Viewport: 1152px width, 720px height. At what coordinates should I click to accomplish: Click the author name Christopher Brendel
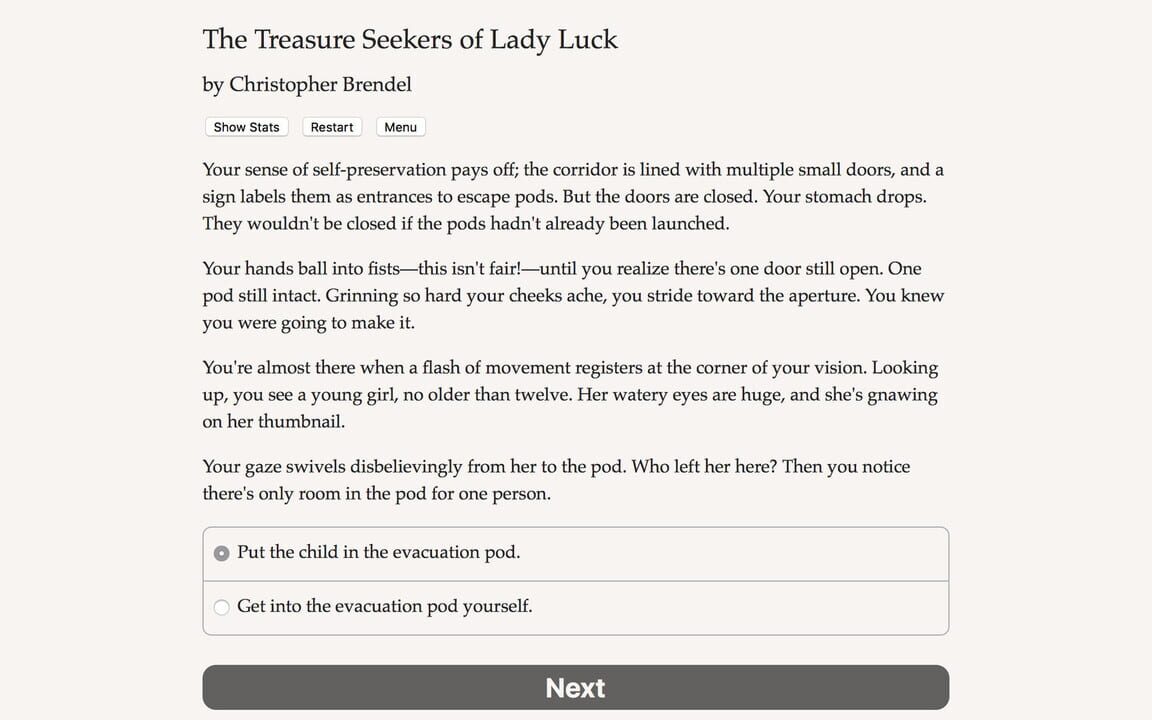[x=306, y=85]
